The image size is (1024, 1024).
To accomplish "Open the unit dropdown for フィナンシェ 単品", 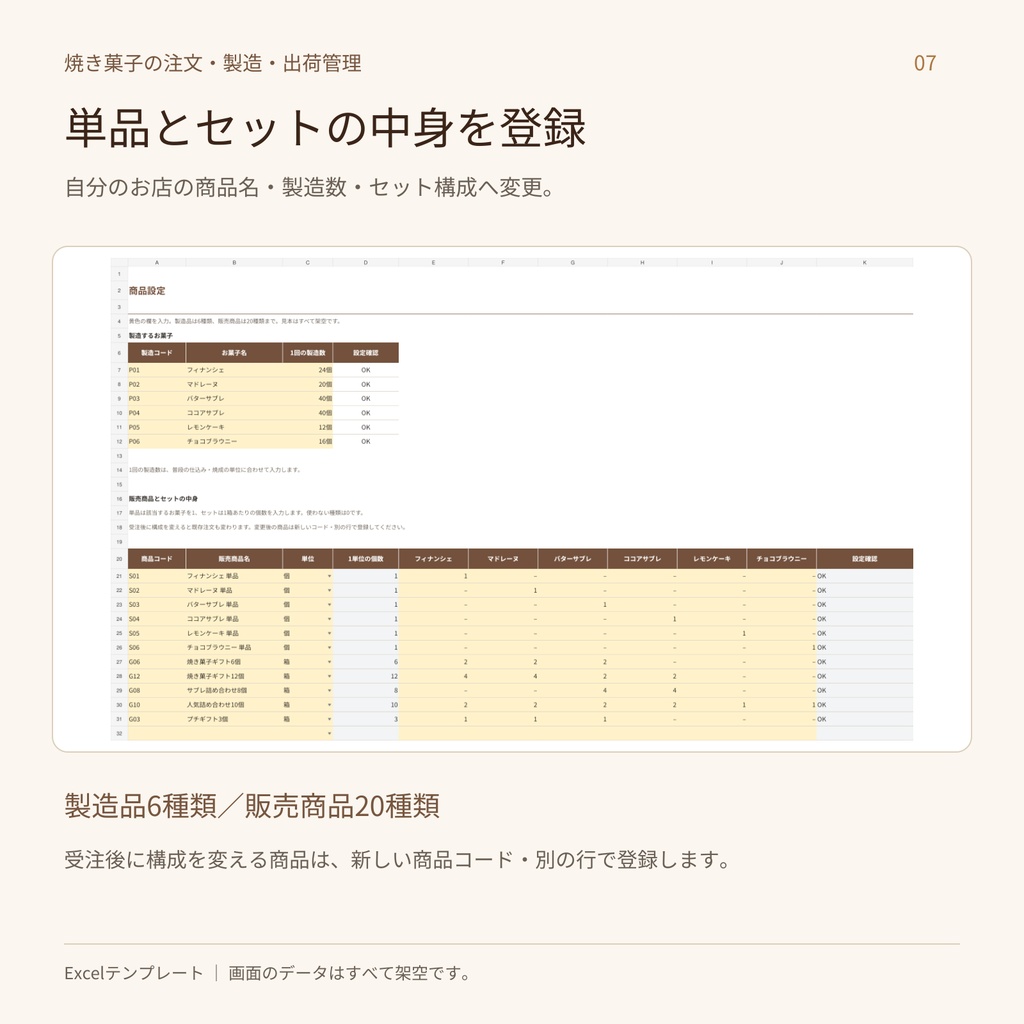I will click(329, 576).
